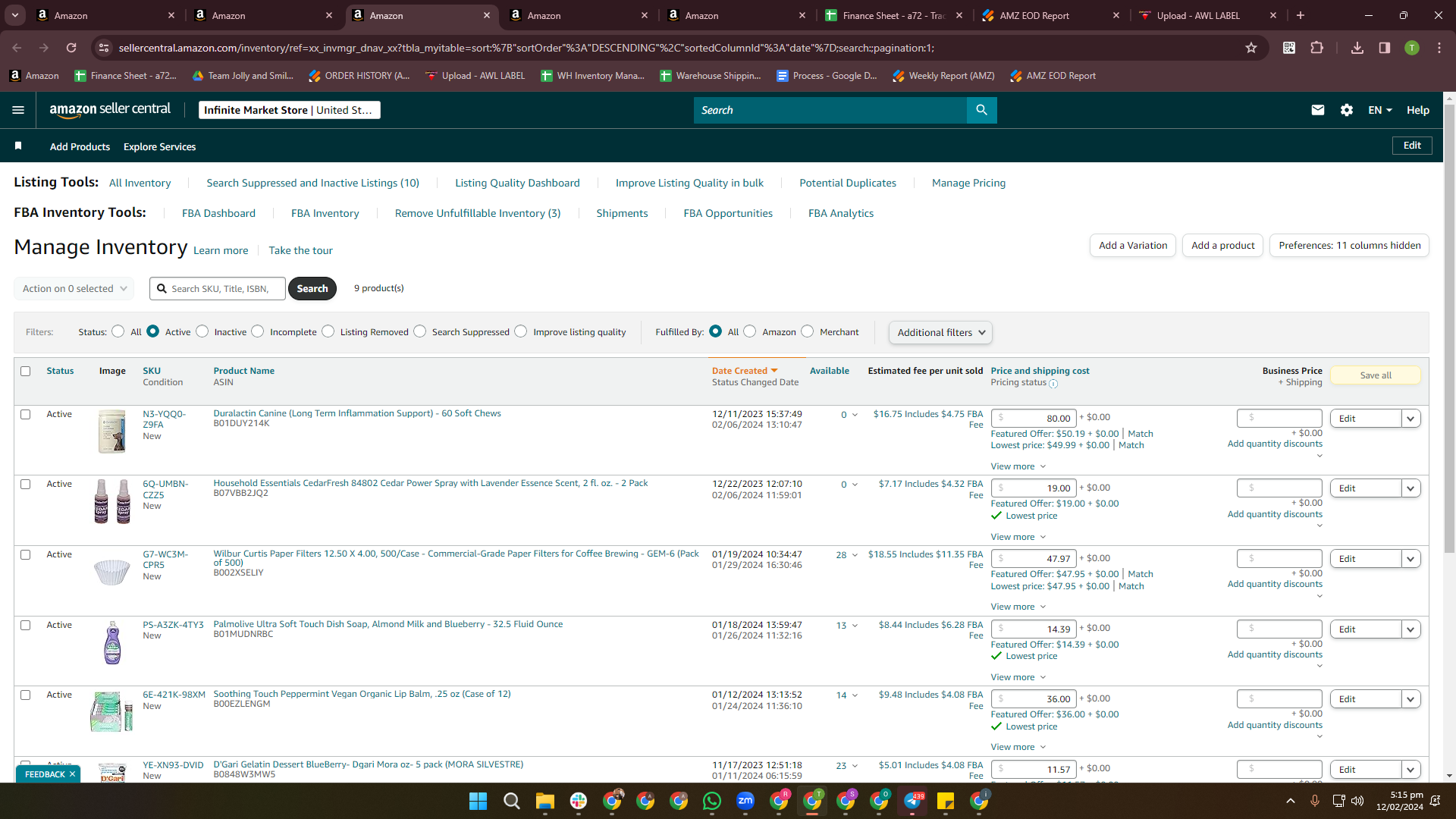Open a new browser tab with plus icon

(x=1301, y=15)
